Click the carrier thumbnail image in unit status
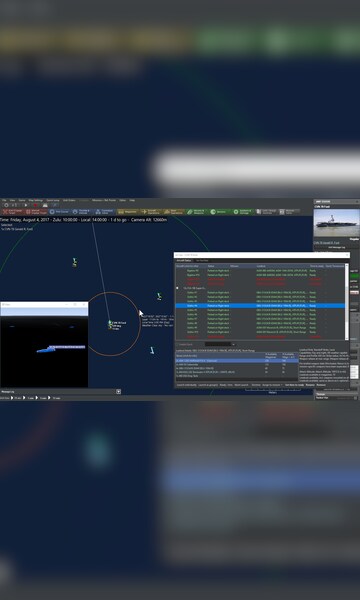 336,223
